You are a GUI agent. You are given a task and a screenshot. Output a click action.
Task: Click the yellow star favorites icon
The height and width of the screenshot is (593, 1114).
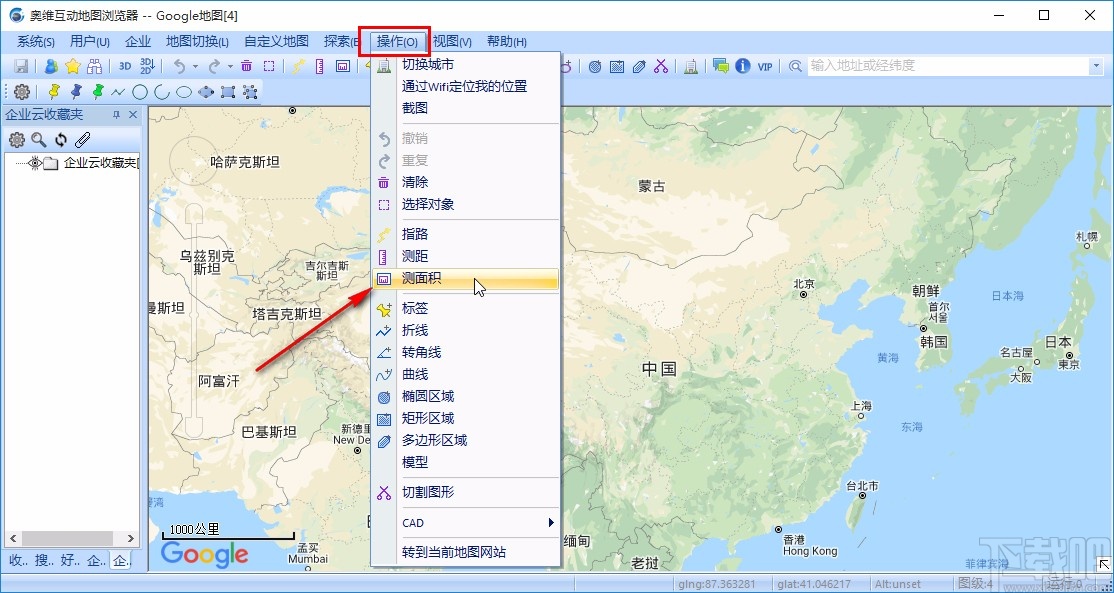72,66
